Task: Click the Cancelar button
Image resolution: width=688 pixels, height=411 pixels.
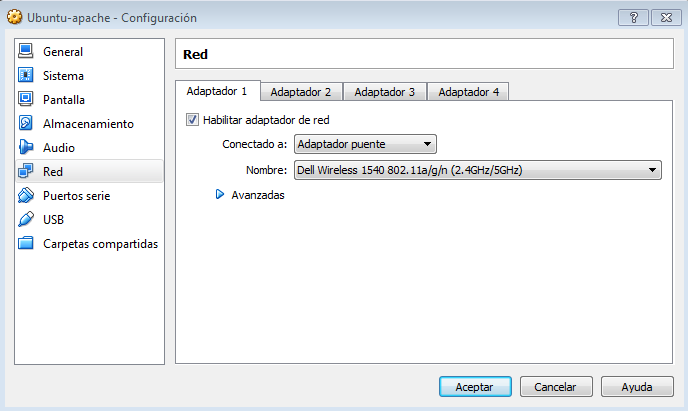Action: pos(555,387)
